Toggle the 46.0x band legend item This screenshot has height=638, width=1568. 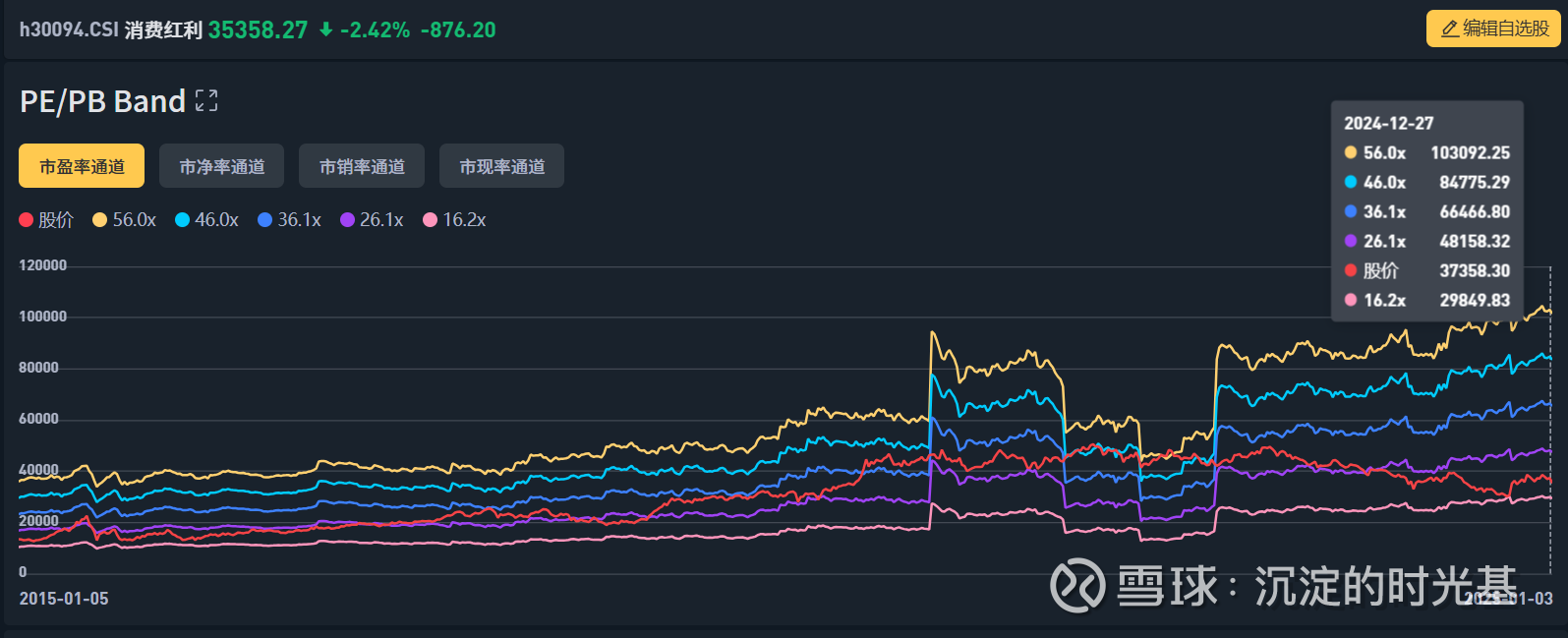[206, 220]
